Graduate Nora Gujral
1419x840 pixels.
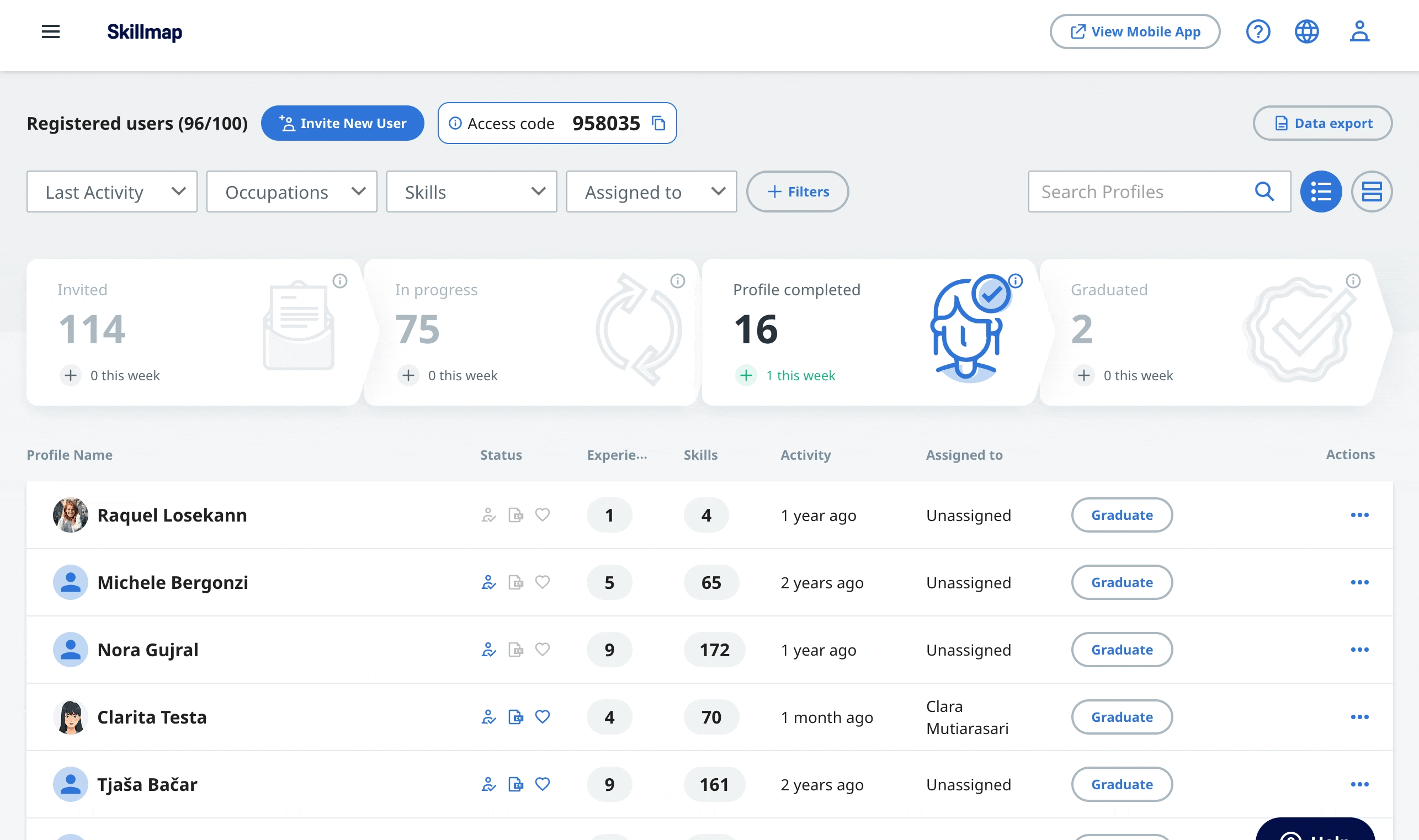pos(1122,650)
